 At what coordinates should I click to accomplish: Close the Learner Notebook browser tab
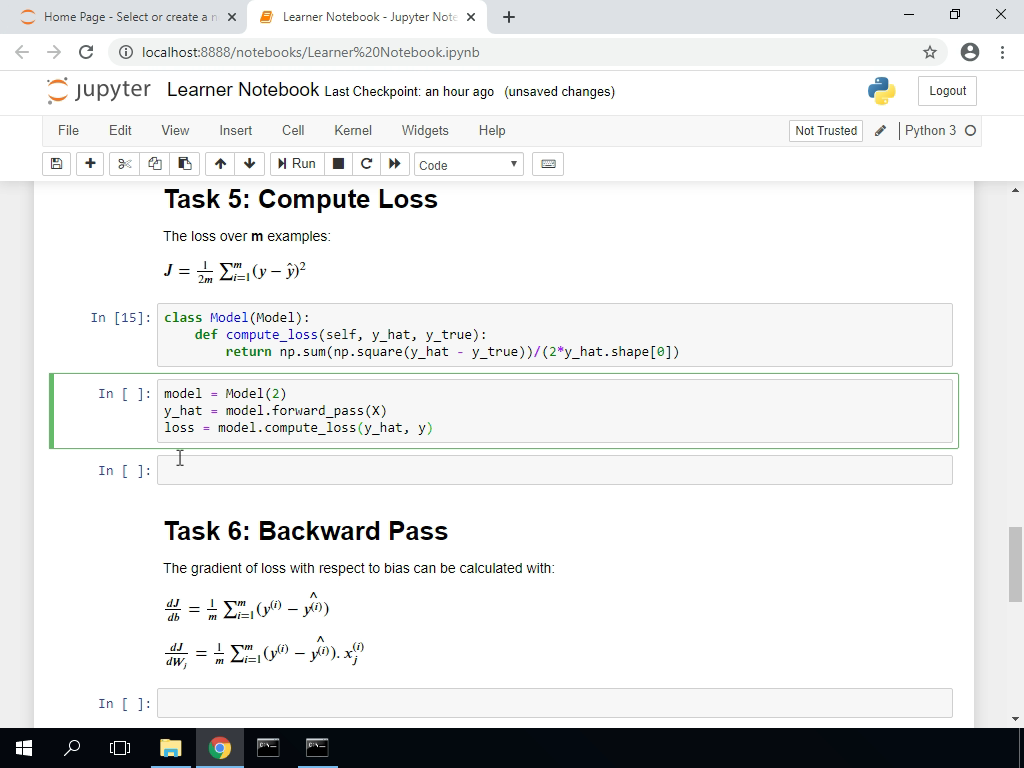click(471, 17)
